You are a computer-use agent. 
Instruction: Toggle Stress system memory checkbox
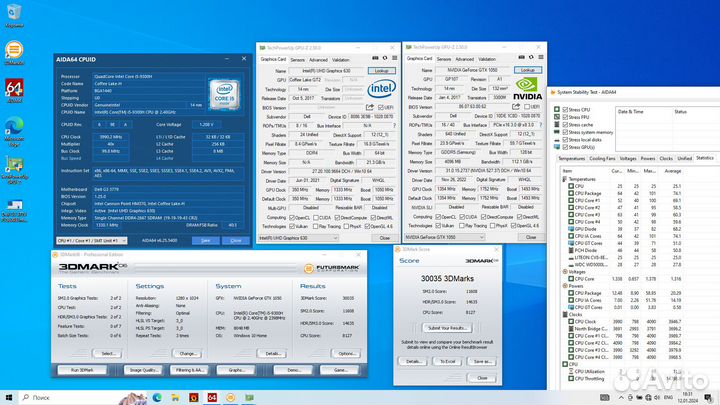(x=565, y=132)
